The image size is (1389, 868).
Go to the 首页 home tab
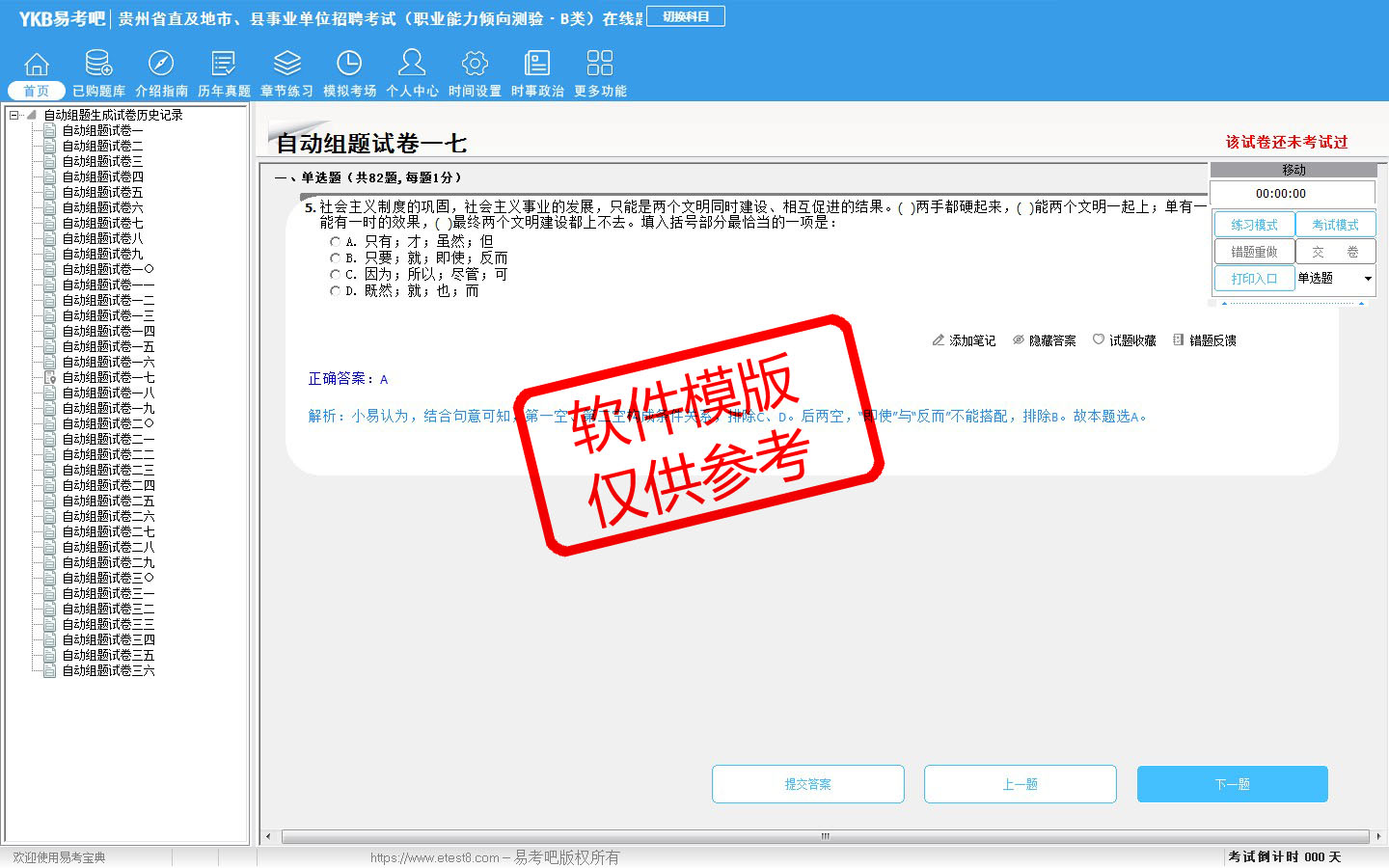37,91
